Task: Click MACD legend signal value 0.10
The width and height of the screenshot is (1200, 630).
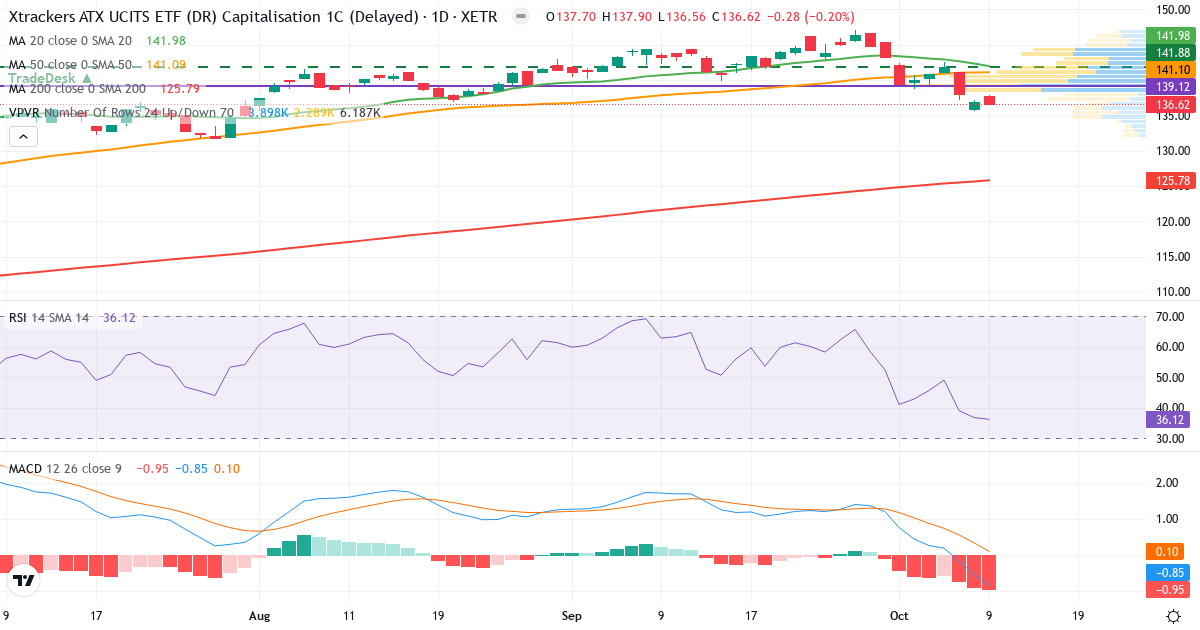Action: pyautogui.click(x=227, y=469)
